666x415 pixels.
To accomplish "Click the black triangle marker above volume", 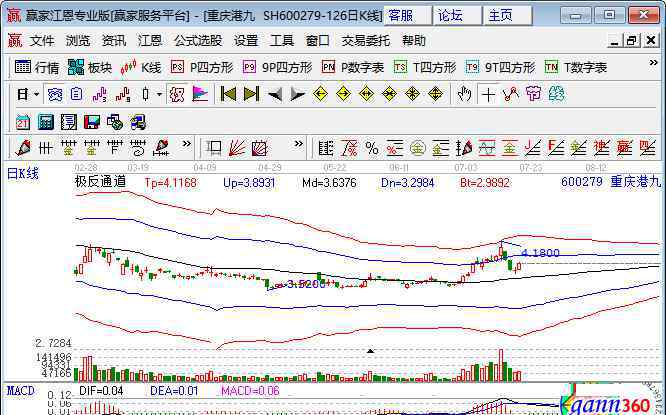I will click(370, 351).
